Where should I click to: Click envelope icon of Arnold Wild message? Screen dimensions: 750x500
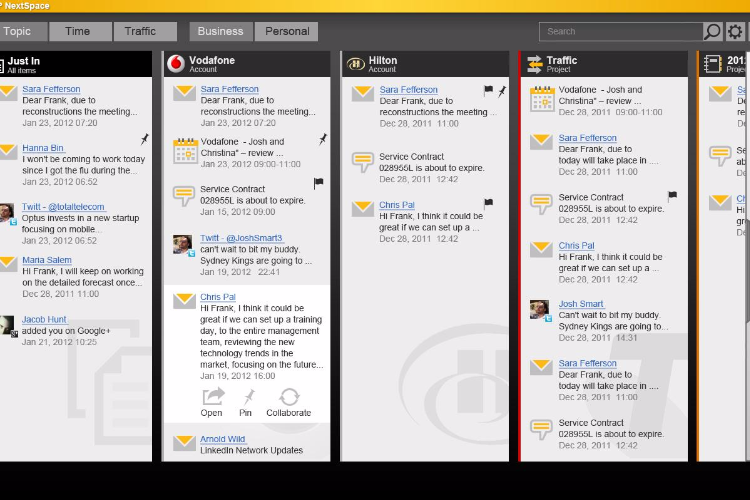pos(184,443)
